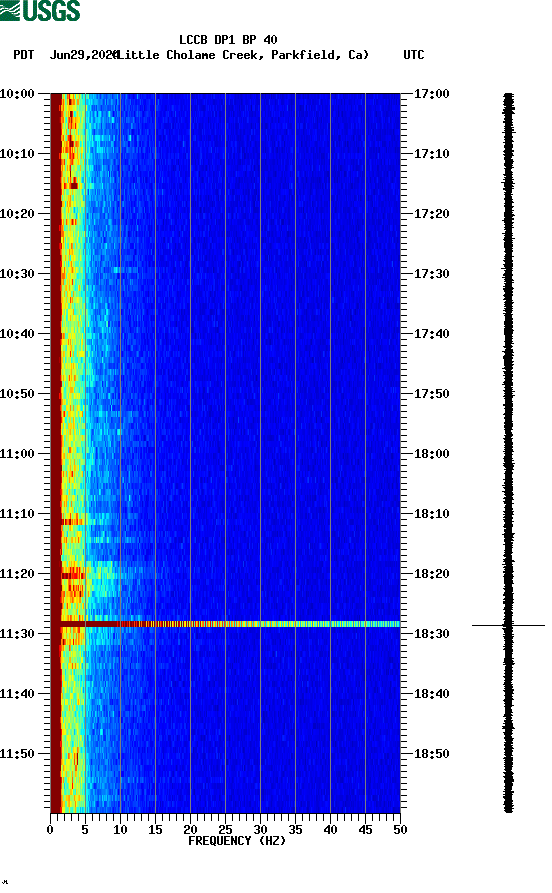Click the 10 Hz frequency tick label
Viewport: 552px width, 893px height.
click(120, 830)
